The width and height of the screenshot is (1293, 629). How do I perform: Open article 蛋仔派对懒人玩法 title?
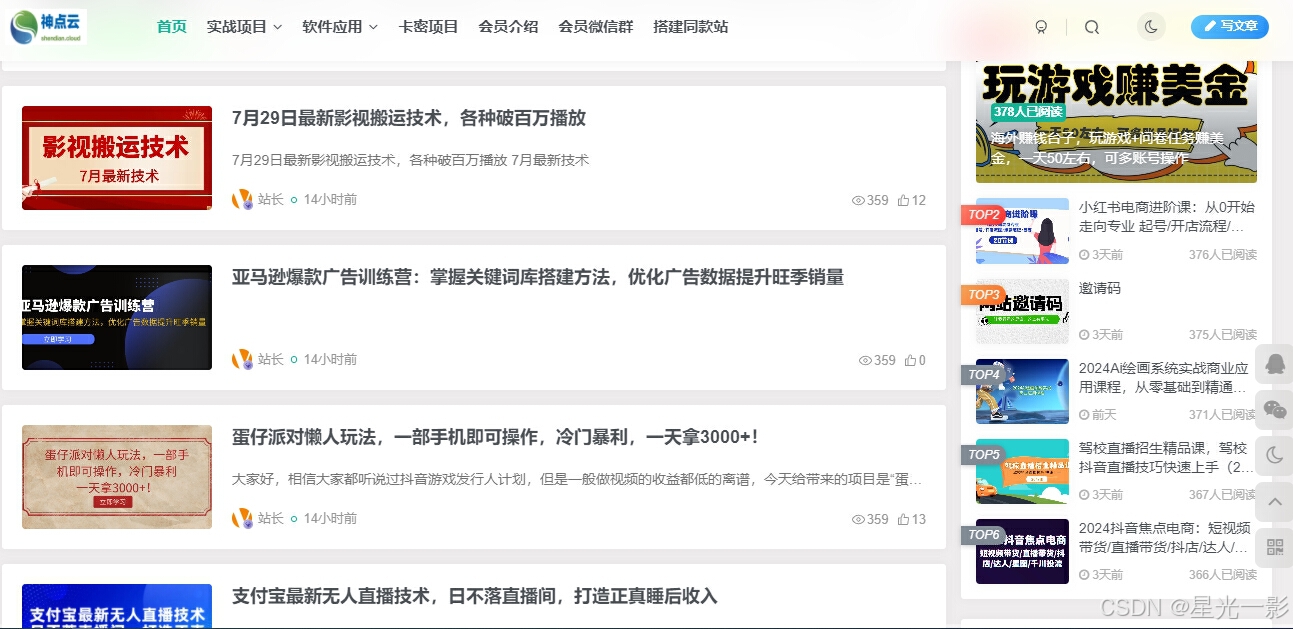pos(495,437)
